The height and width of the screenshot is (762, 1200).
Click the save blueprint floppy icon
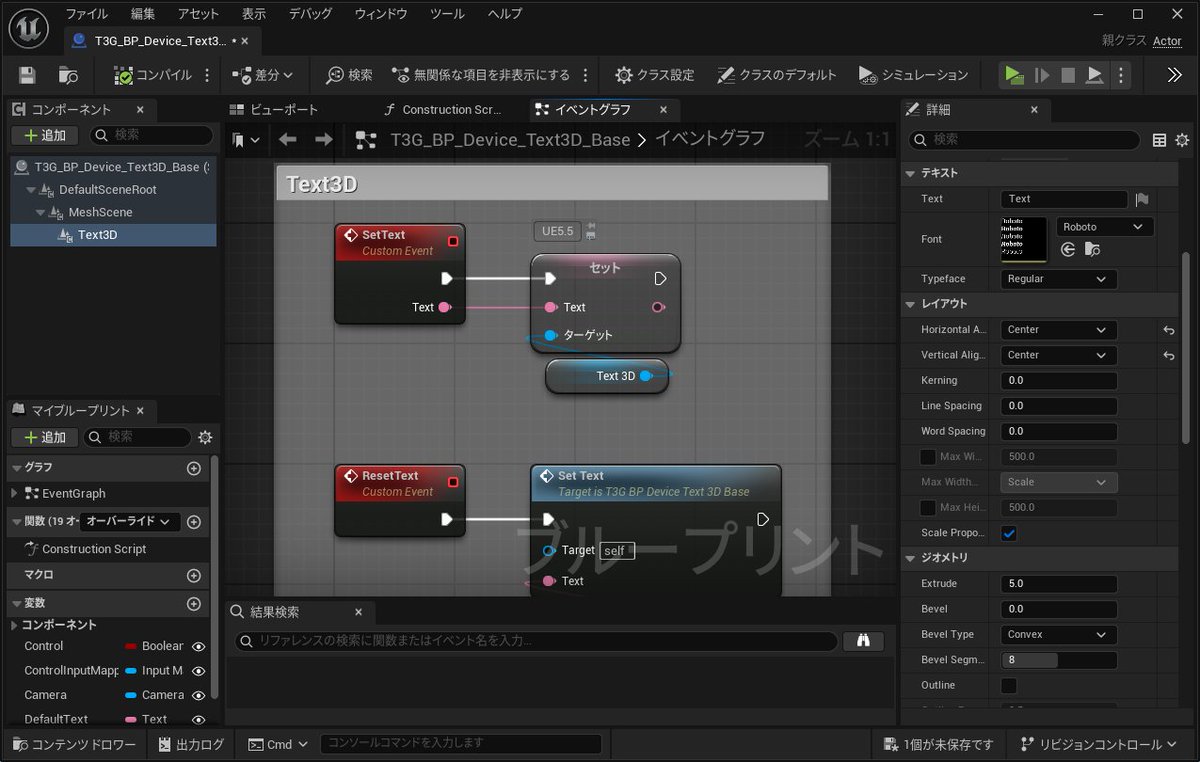[x=27, y=75]
